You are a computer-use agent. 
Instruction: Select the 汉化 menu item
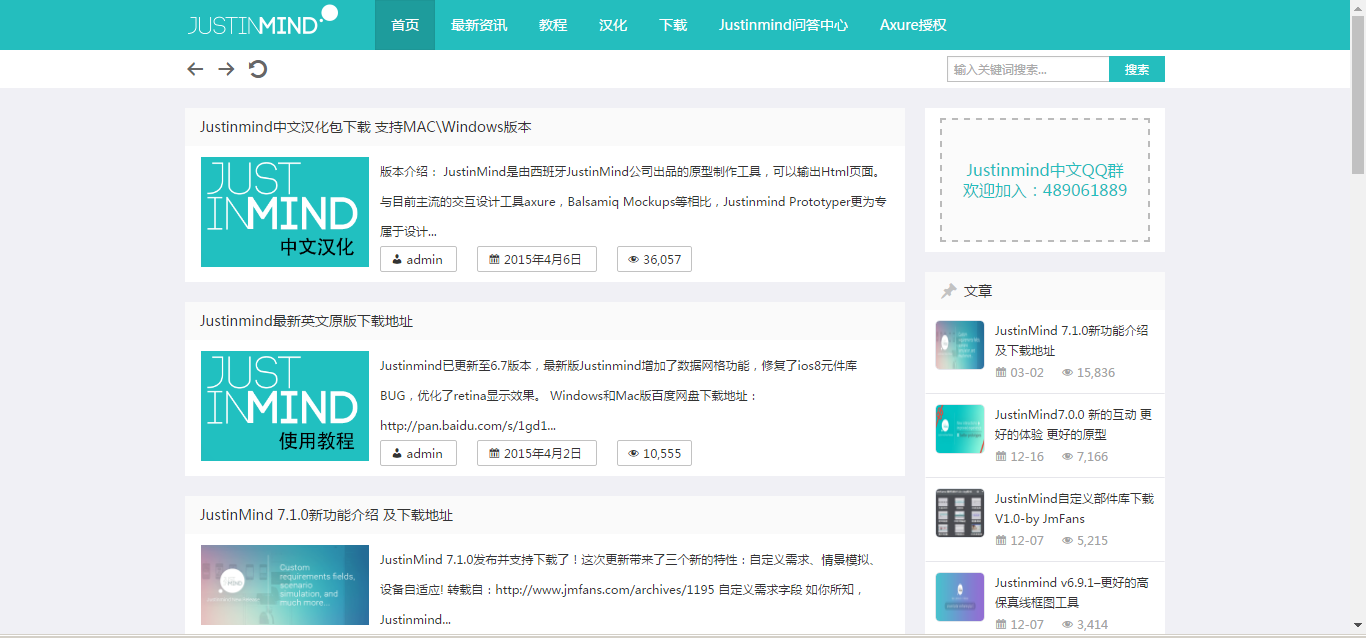click(x=613, y=25)
